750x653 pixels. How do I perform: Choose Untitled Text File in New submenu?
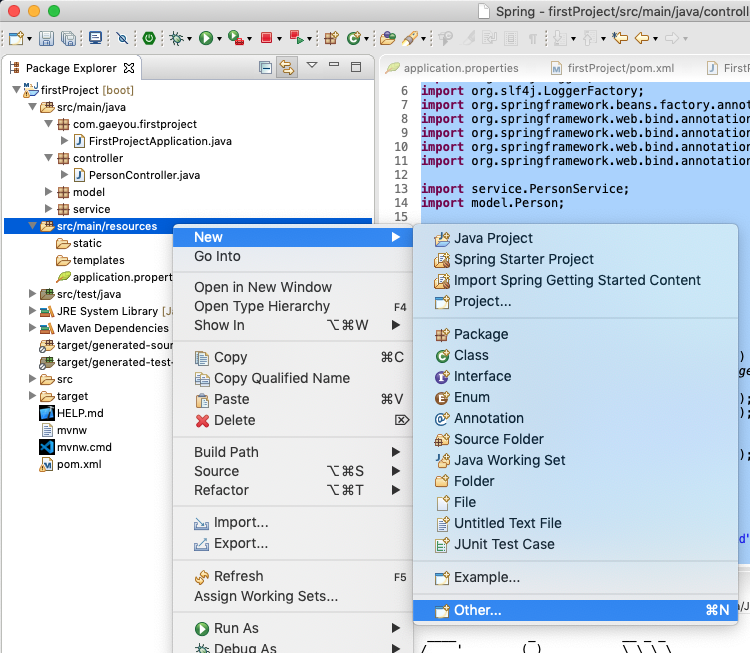click(x=575, y=523)
